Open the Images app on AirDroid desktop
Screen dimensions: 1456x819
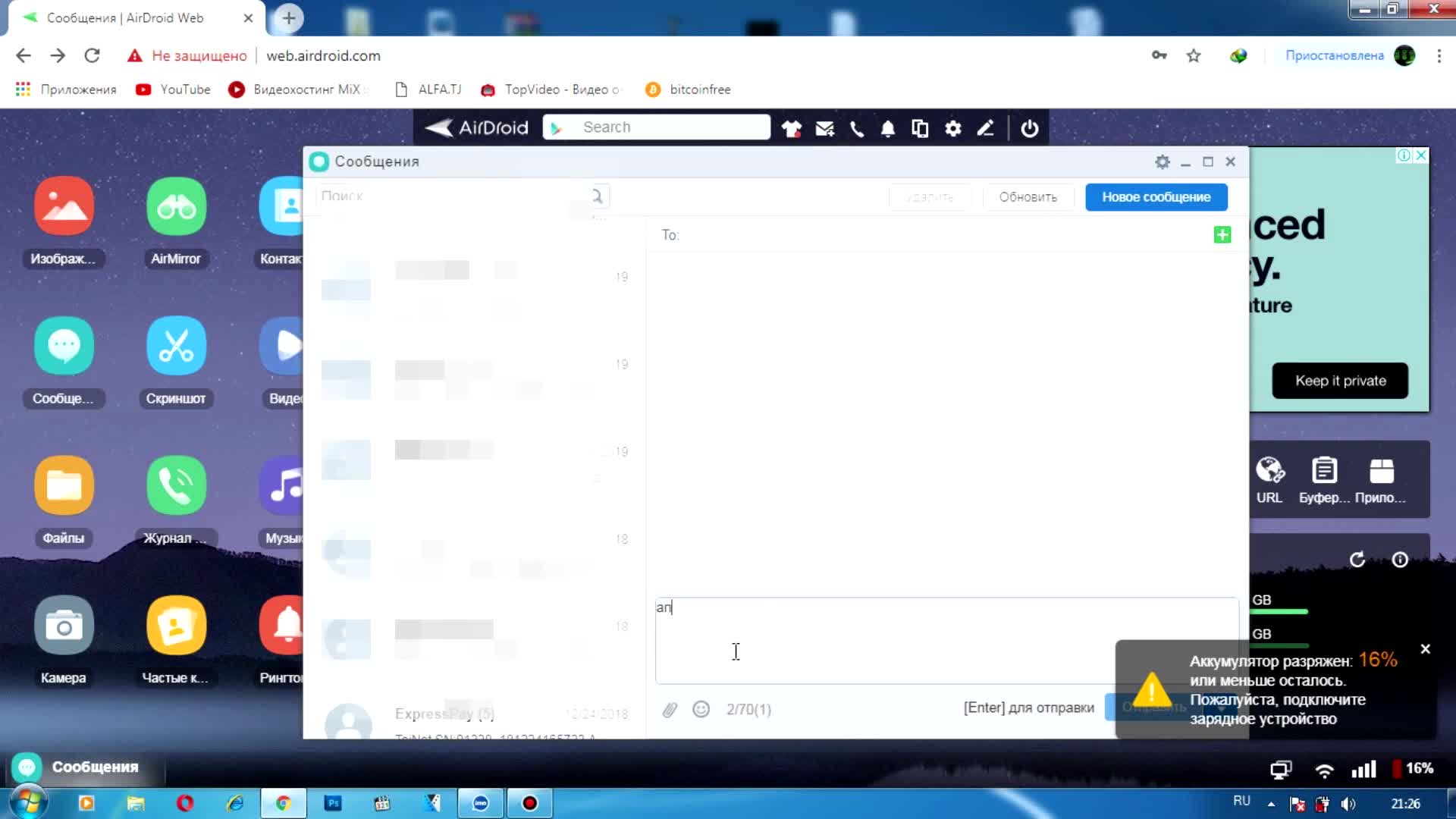tap(64, 206)
